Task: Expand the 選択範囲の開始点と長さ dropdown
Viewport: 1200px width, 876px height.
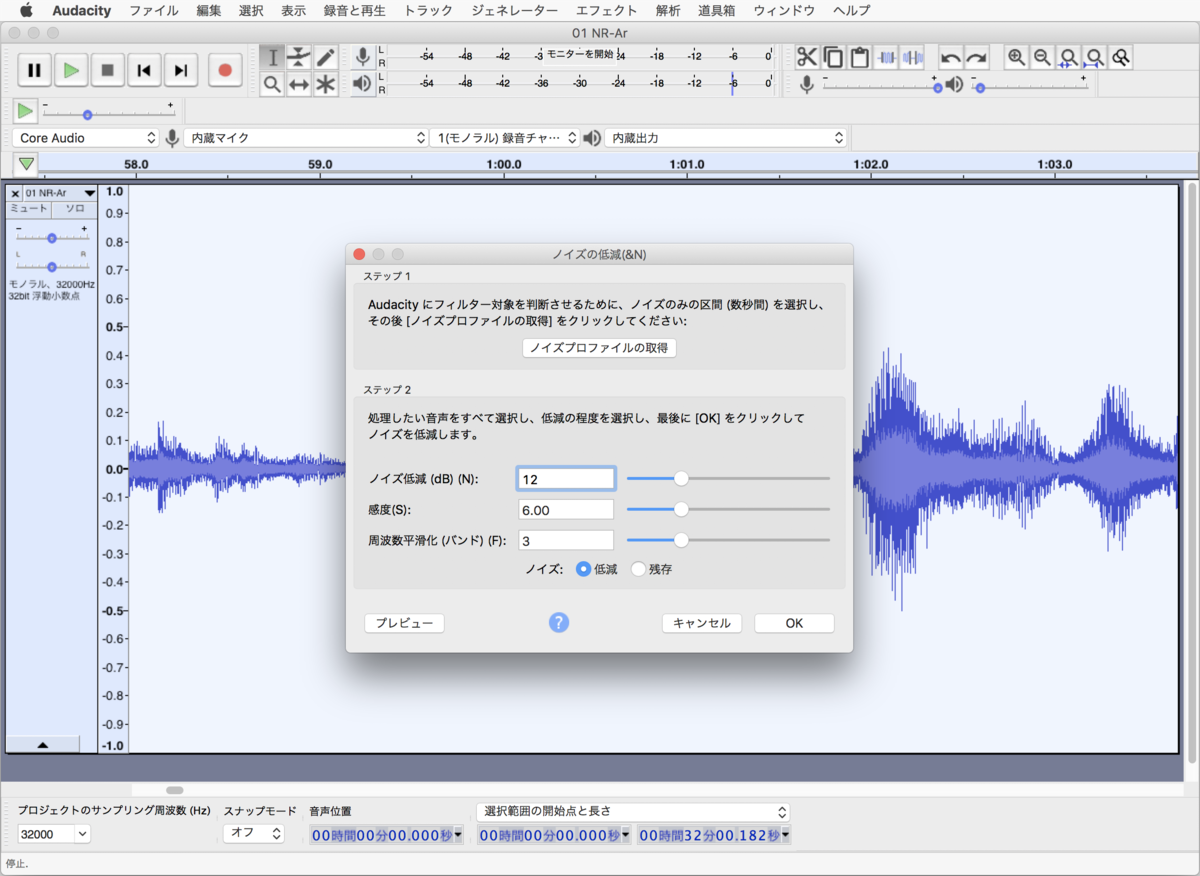Action: (x=633, y=812)
